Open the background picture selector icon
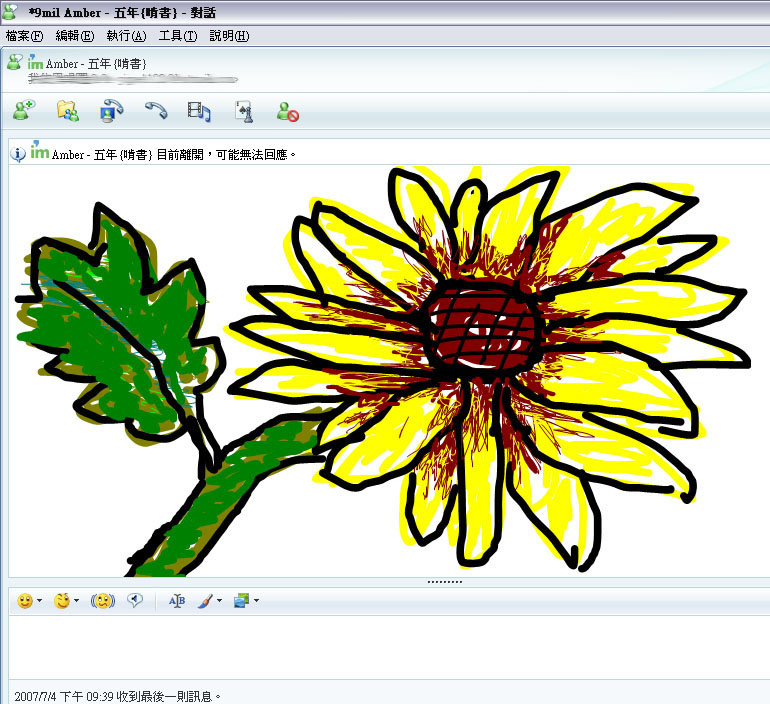 pyautogui.click(x=242, y=600)
